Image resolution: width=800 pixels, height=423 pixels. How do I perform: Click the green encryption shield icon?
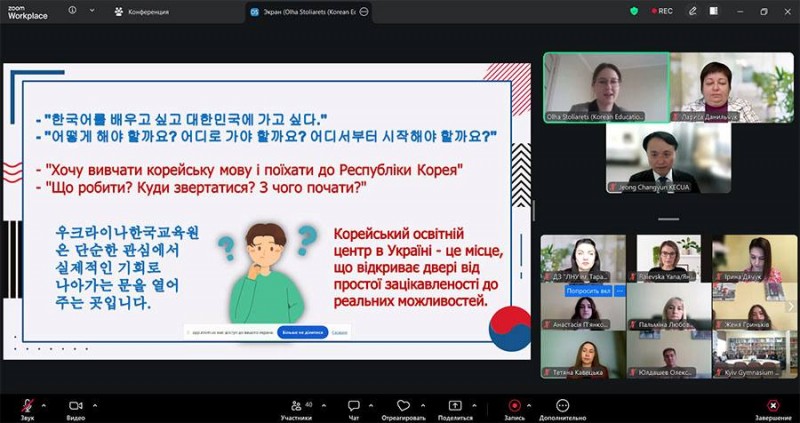(x=634, y=11)
